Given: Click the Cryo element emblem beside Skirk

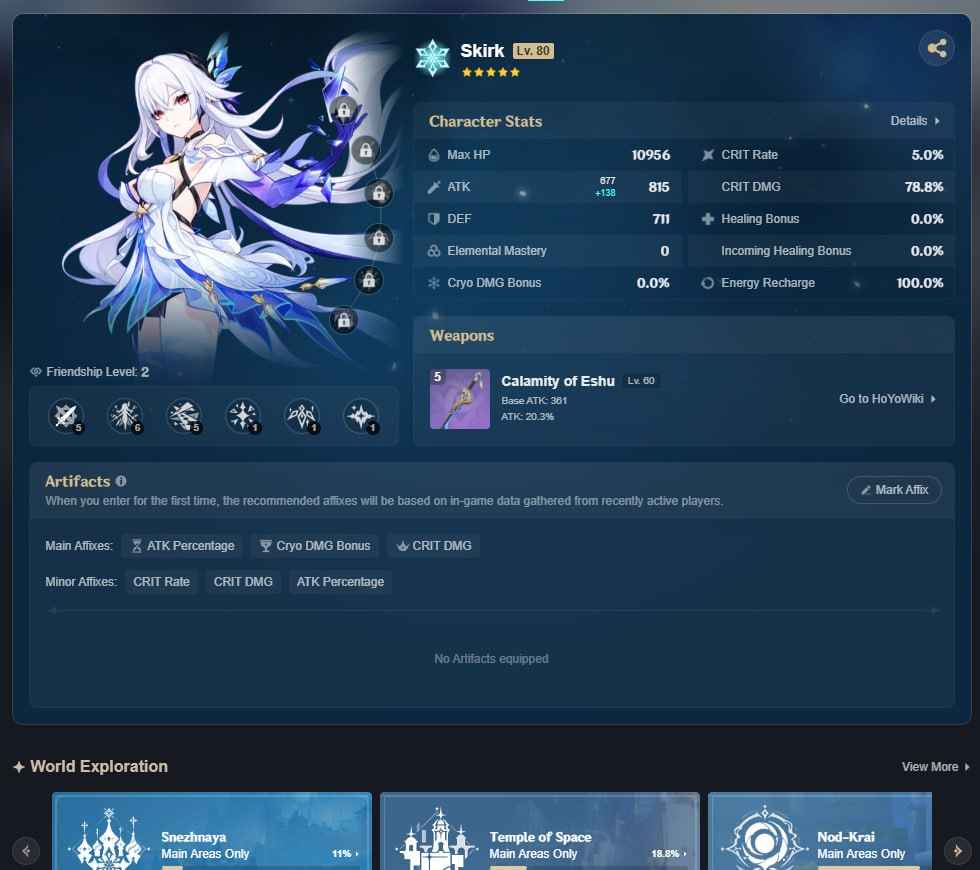Looking at the screenshot, I should (x=432, y=58).
